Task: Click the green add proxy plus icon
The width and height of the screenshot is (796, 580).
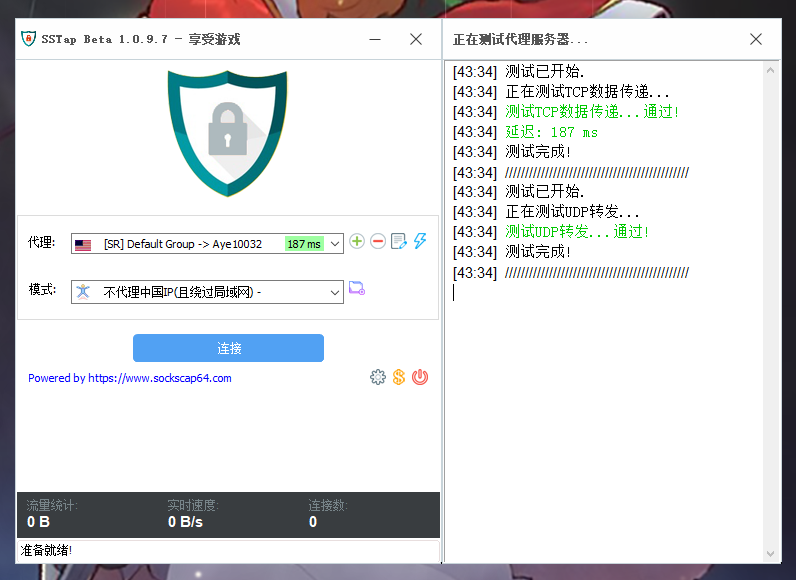Action: pyautogui.click(x=357, y=242)
